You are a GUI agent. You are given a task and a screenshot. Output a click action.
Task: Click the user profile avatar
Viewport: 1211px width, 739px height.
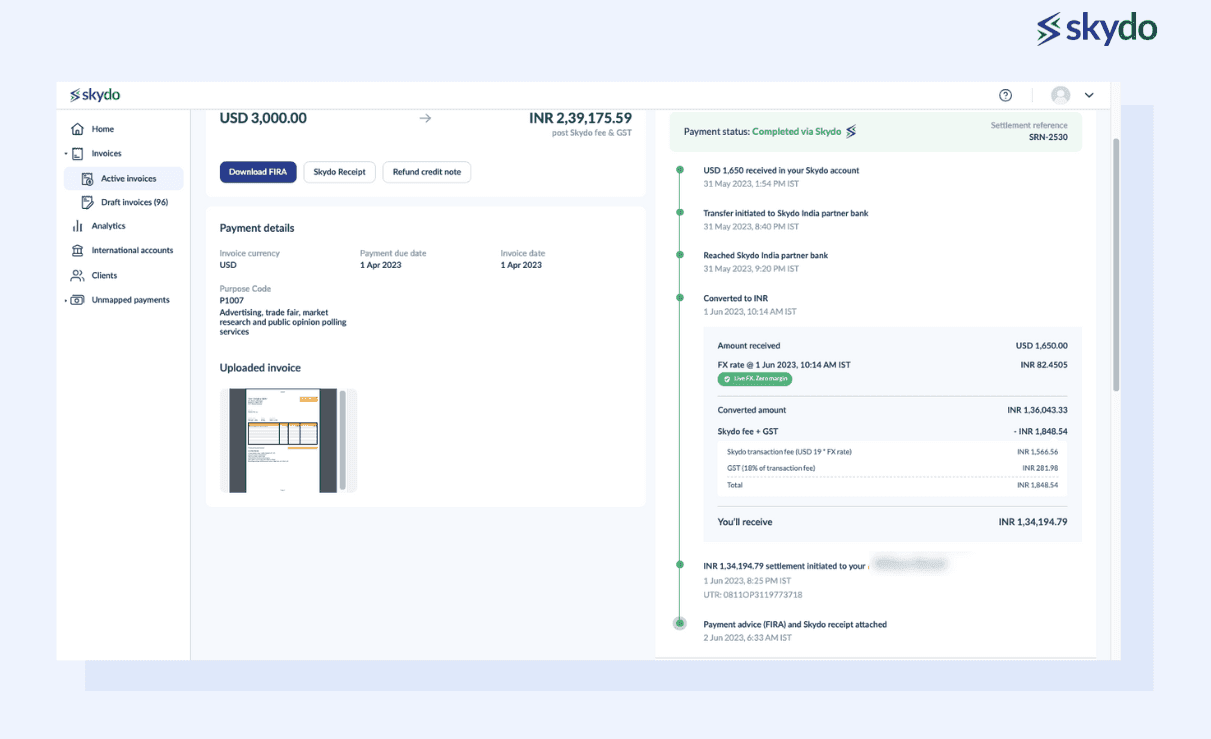point(1060,95)
